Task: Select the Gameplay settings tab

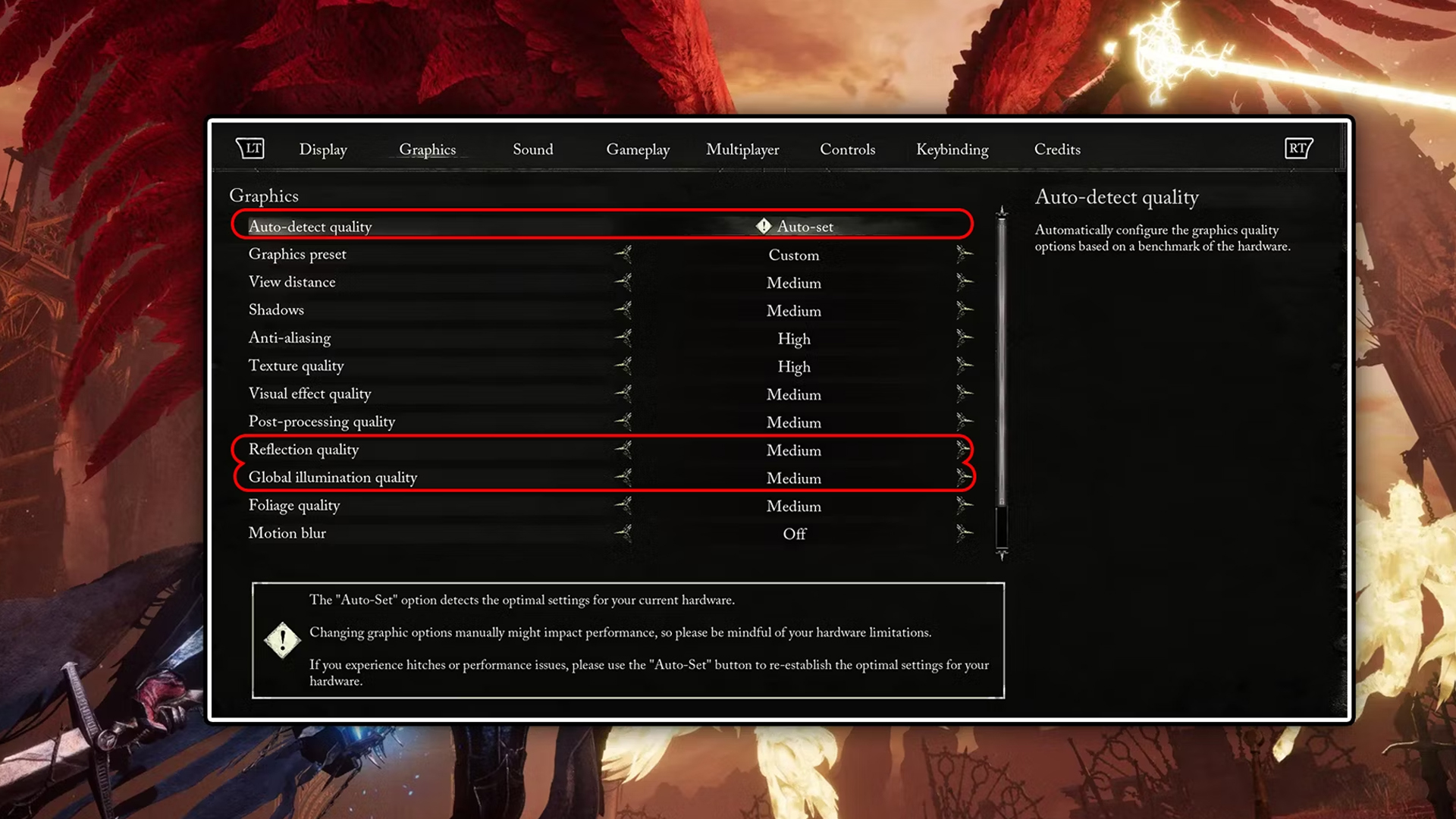Action: [x=637, y=149]
